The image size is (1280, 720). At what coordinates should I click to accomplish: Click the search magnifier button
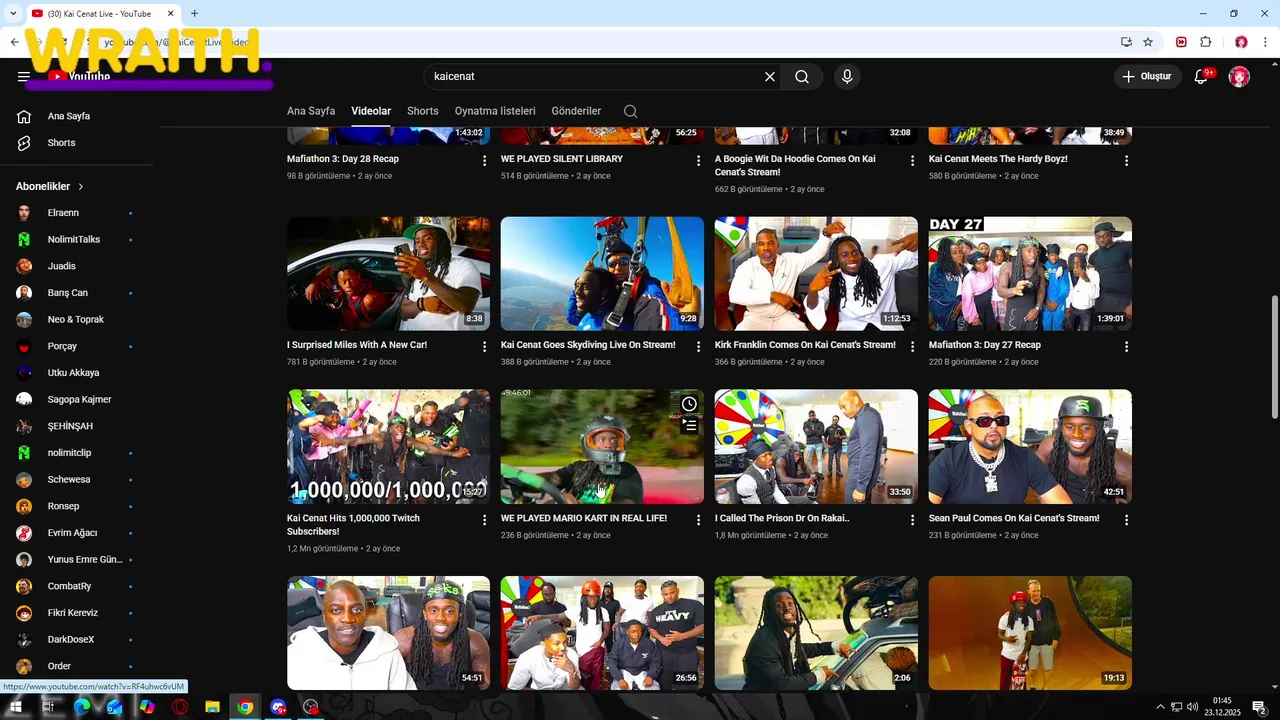coord(802,76)
